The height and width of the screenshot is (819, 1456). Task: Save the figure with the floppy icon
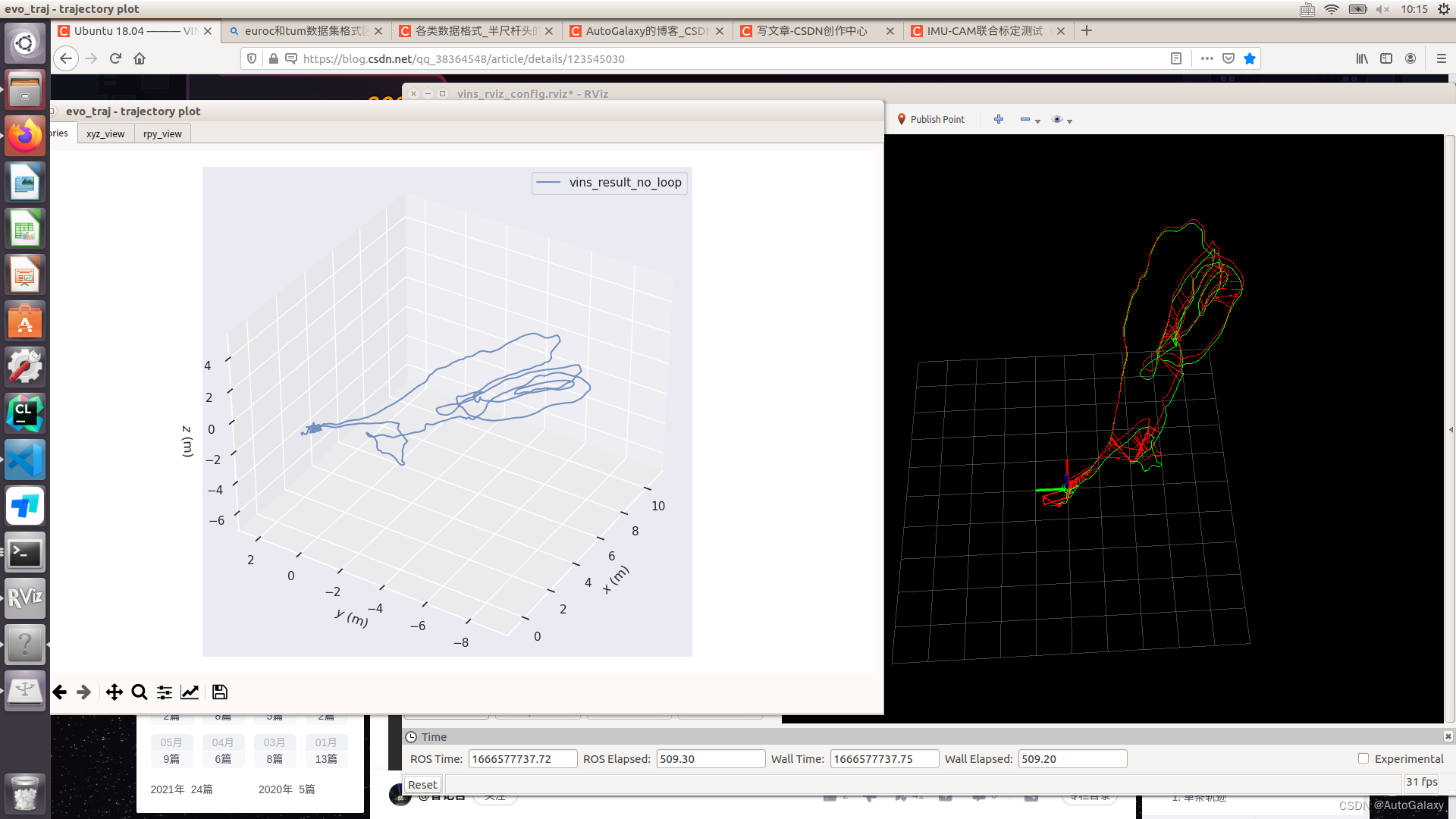pos(220,692)
